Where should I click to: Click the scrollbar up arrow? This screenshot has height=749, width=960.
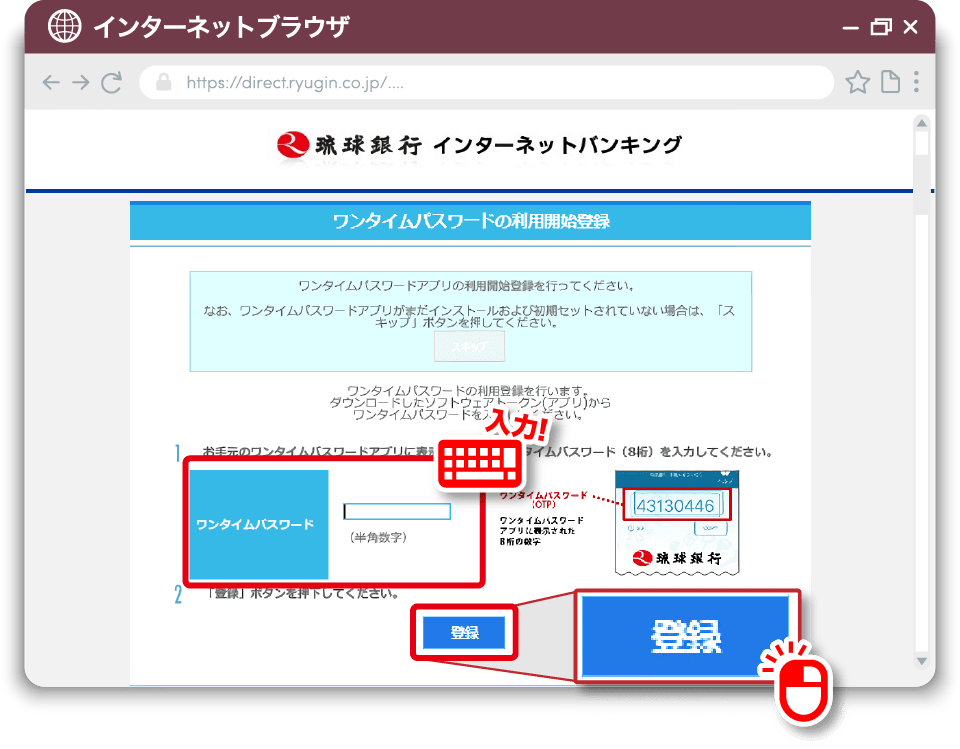tap(922, 123)
